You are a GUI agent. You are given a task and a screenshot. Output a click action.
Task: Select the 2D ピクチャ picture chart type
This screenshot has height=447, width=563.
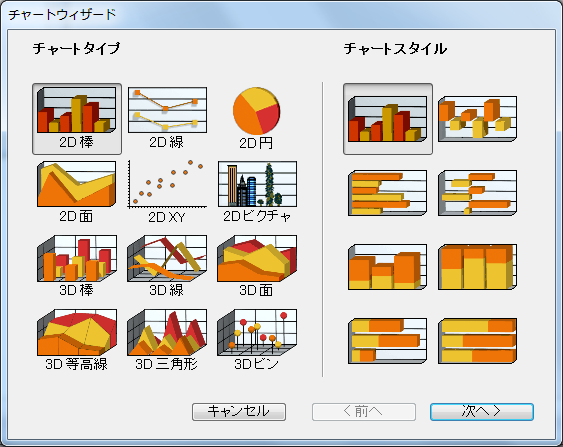click(x=257, y=192)
